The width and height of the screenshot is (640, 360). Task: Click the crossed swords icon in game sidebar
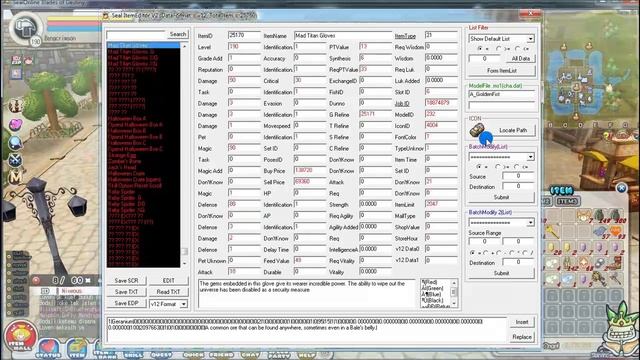(16, 160)
